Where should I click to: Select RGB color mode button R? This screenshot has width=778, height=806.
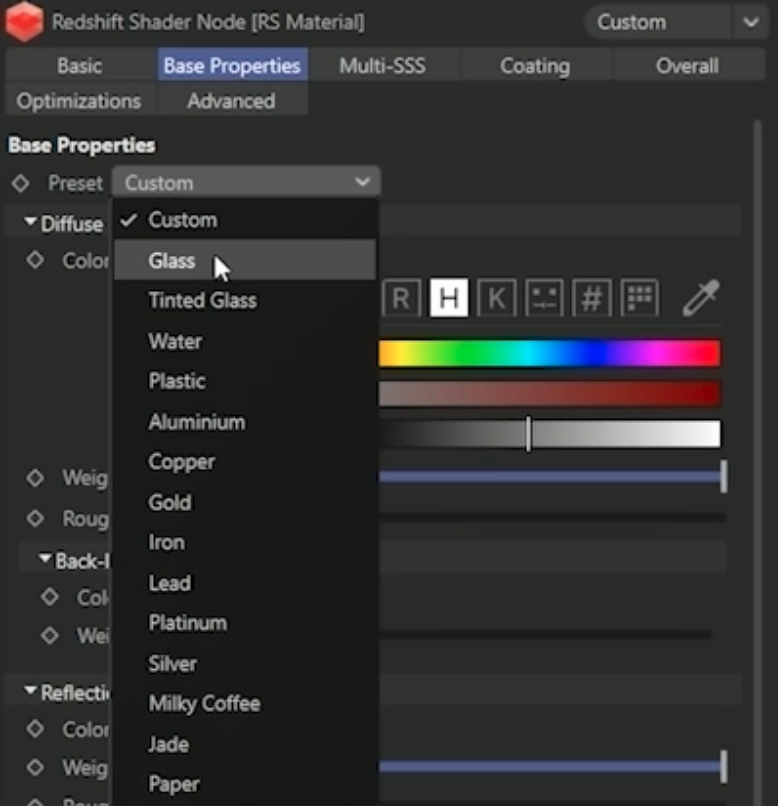tap(401, 298)
